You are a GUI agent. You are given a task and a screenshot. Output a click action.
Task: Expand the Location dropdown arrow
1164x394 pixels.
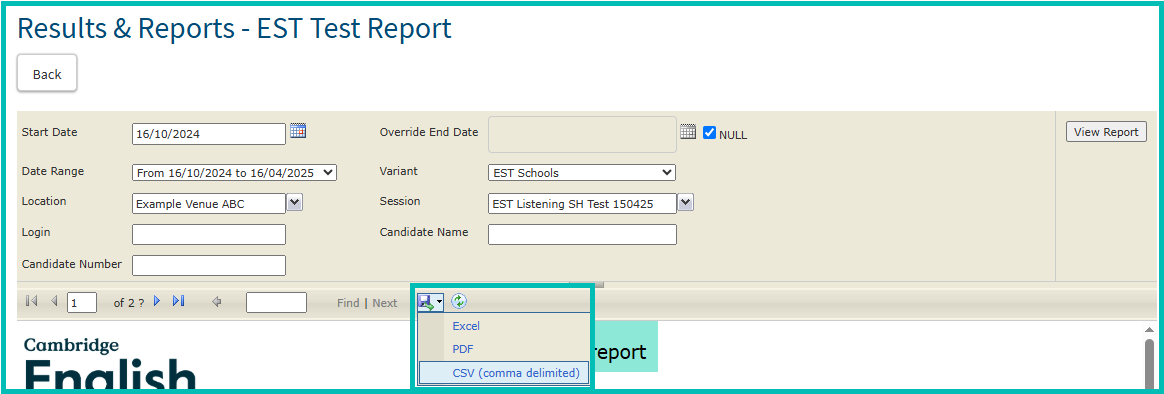(295, 203)
